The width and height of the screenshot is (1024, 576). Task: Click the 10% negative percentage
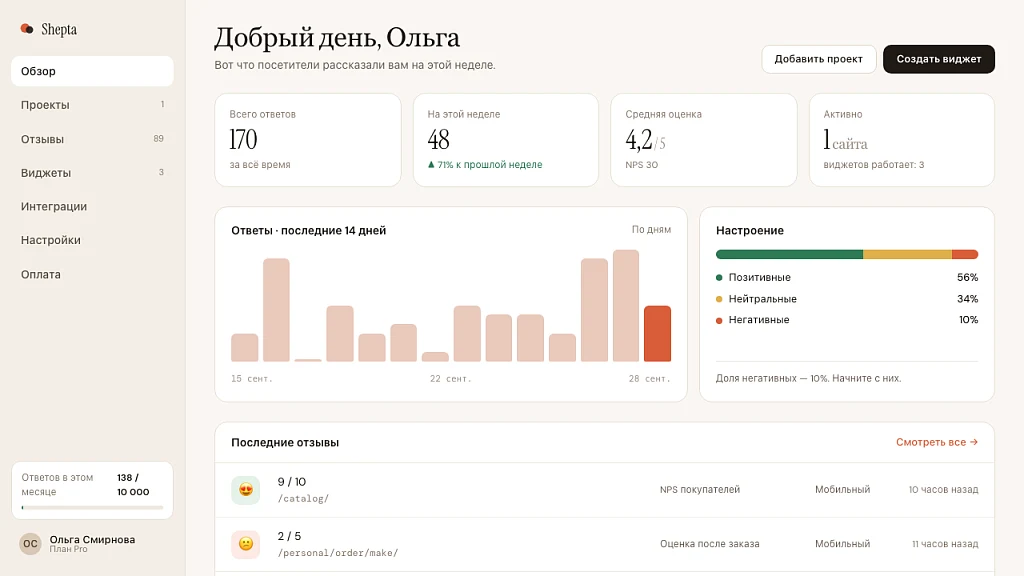968,320
